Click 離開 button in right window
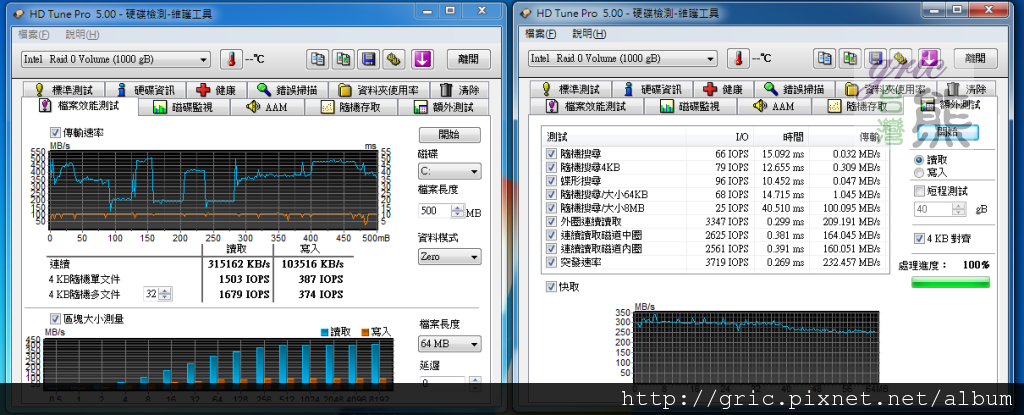This screenshot has height=415, width=1024. (x=976, y=59)
